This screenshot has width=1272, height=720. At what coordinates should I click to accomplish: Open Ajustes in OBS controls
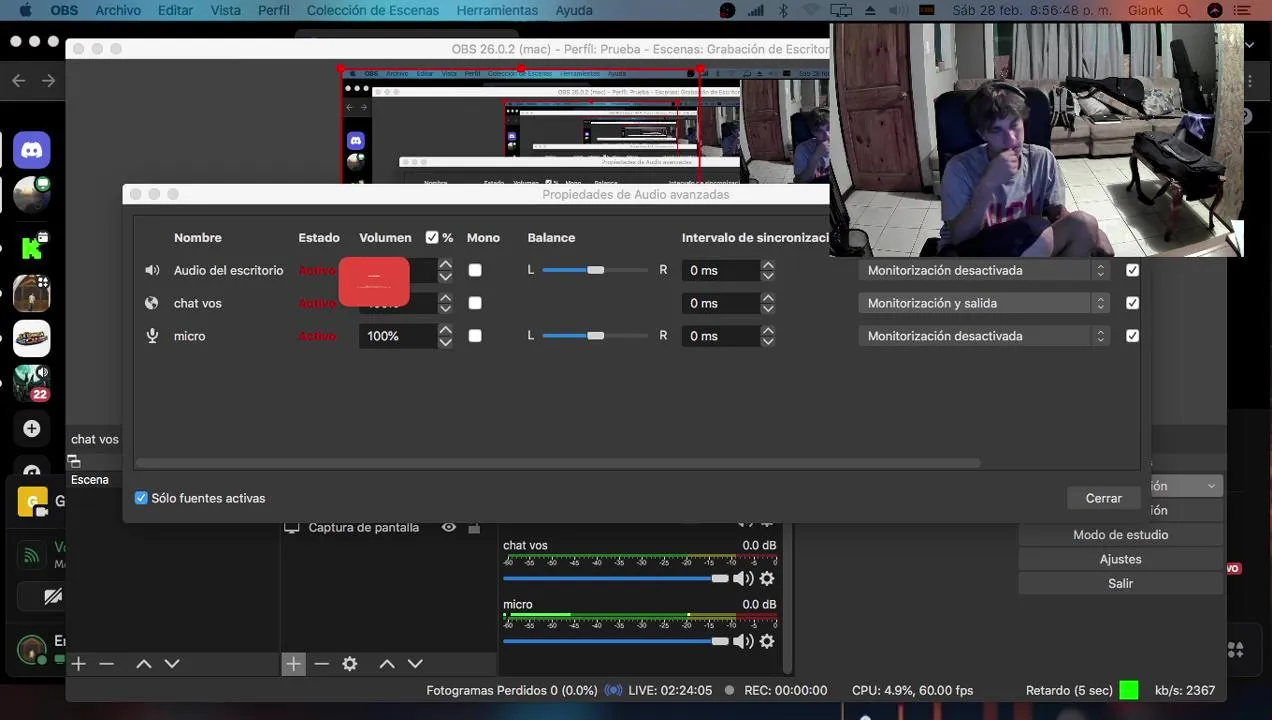1120,559
